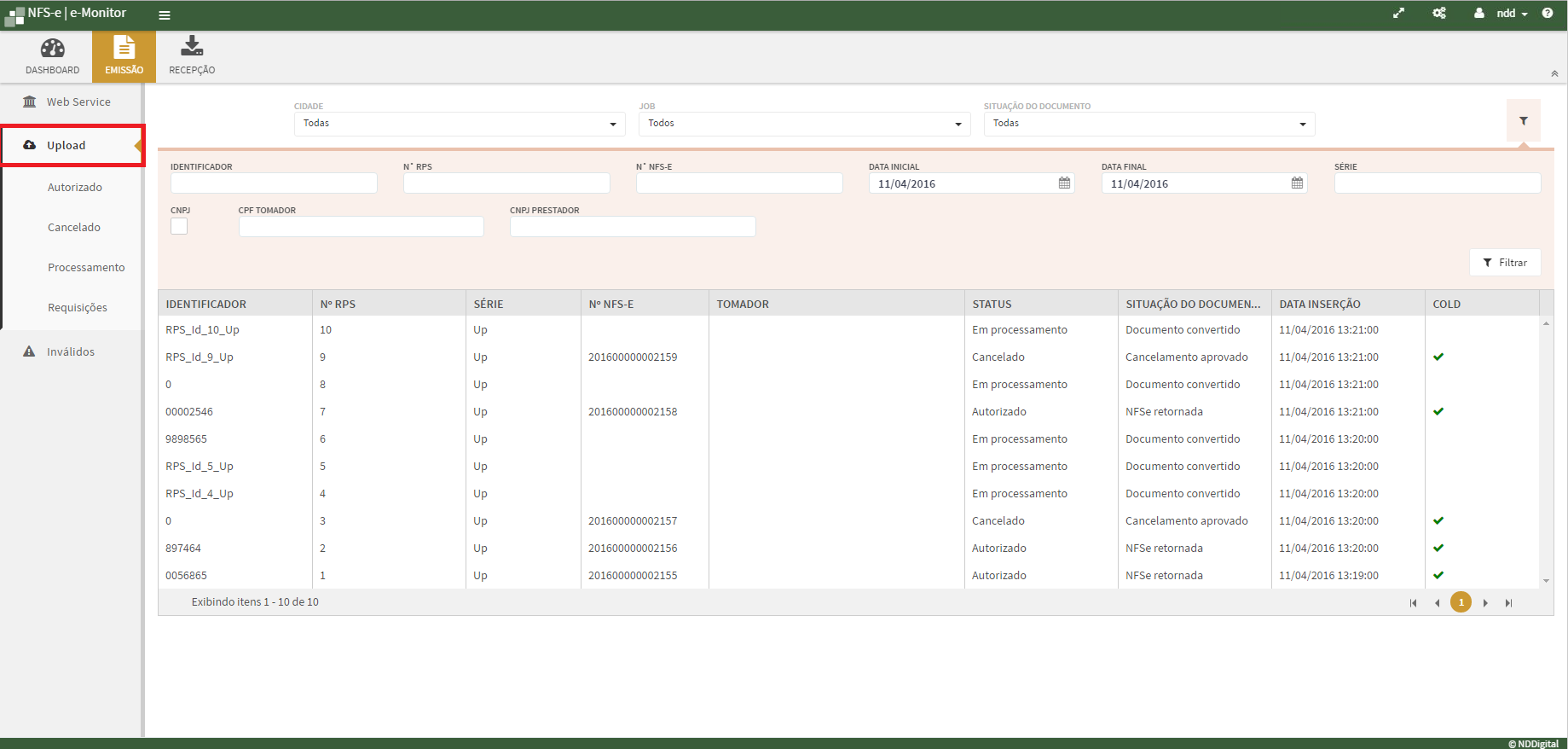Open Situação do Documento dropdown
This screenshot has width=1568, height=749.
point(1149,124)
